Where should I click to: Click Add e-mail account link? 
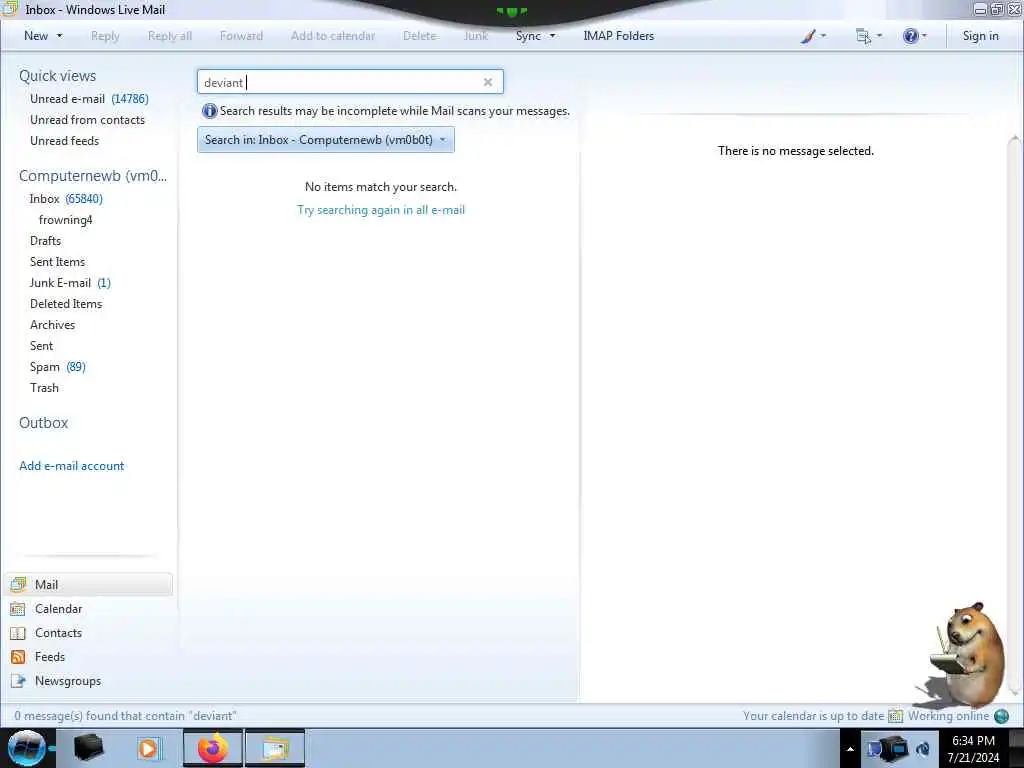pyautogui.click(x=72, y=466)
